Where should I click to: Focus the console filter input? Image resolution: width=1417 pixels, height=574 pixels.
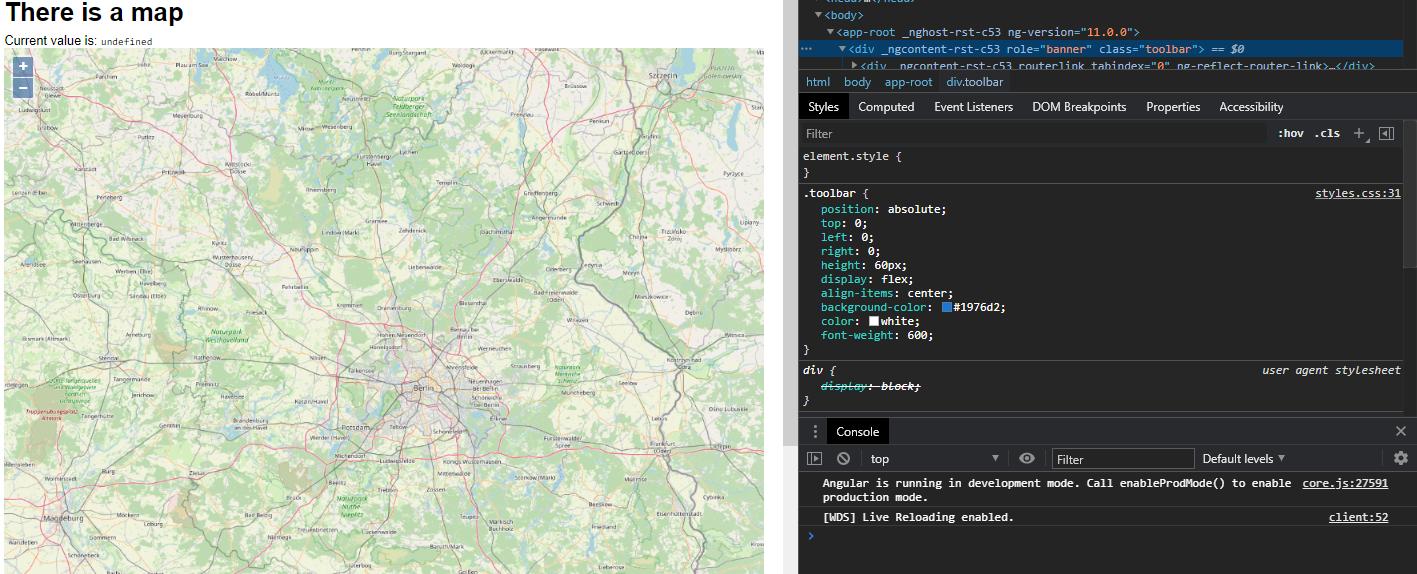coord(1123,459)
